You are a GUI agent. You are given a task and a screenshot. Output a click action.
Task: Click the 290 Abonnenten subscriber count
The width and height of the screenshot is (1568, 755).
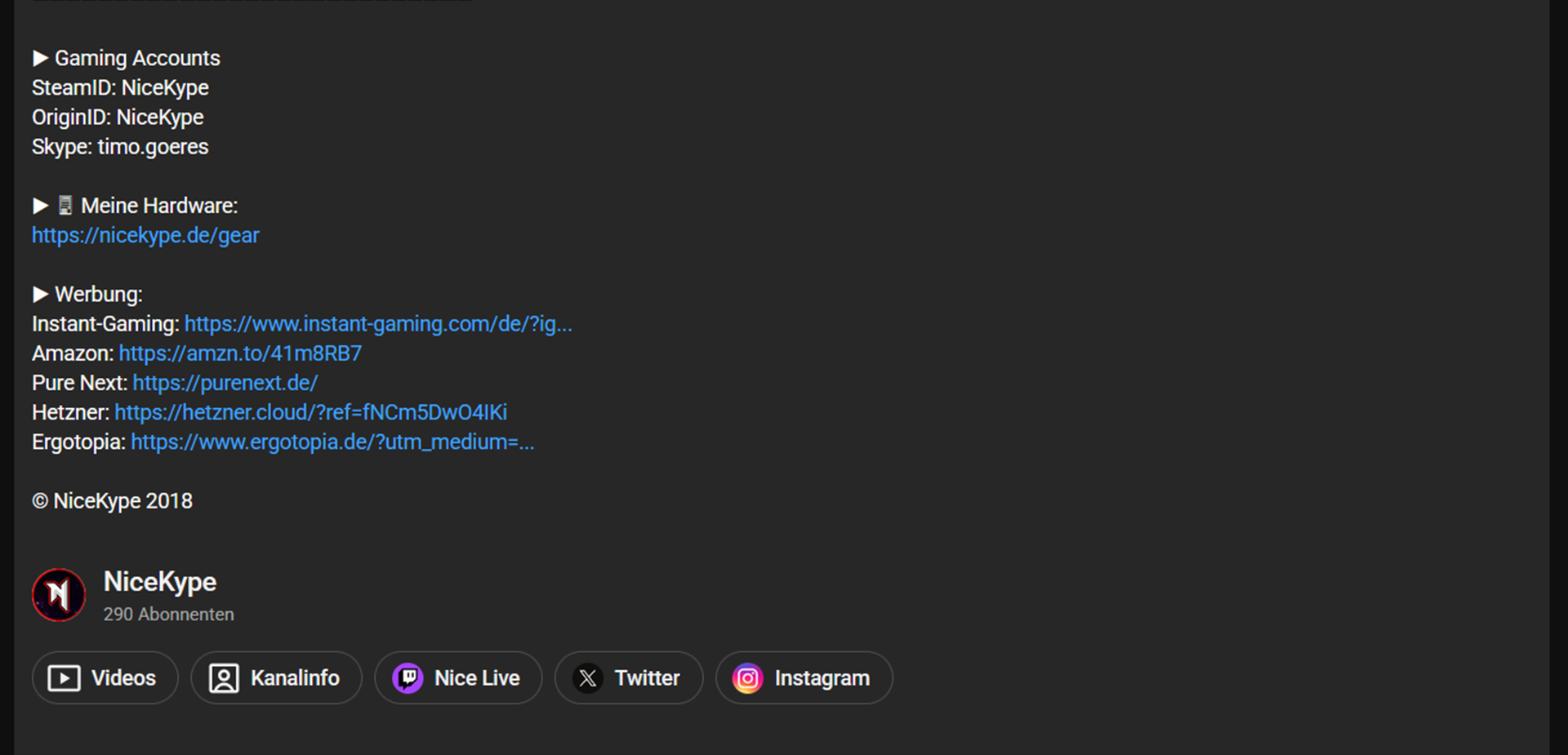point(168,615)
